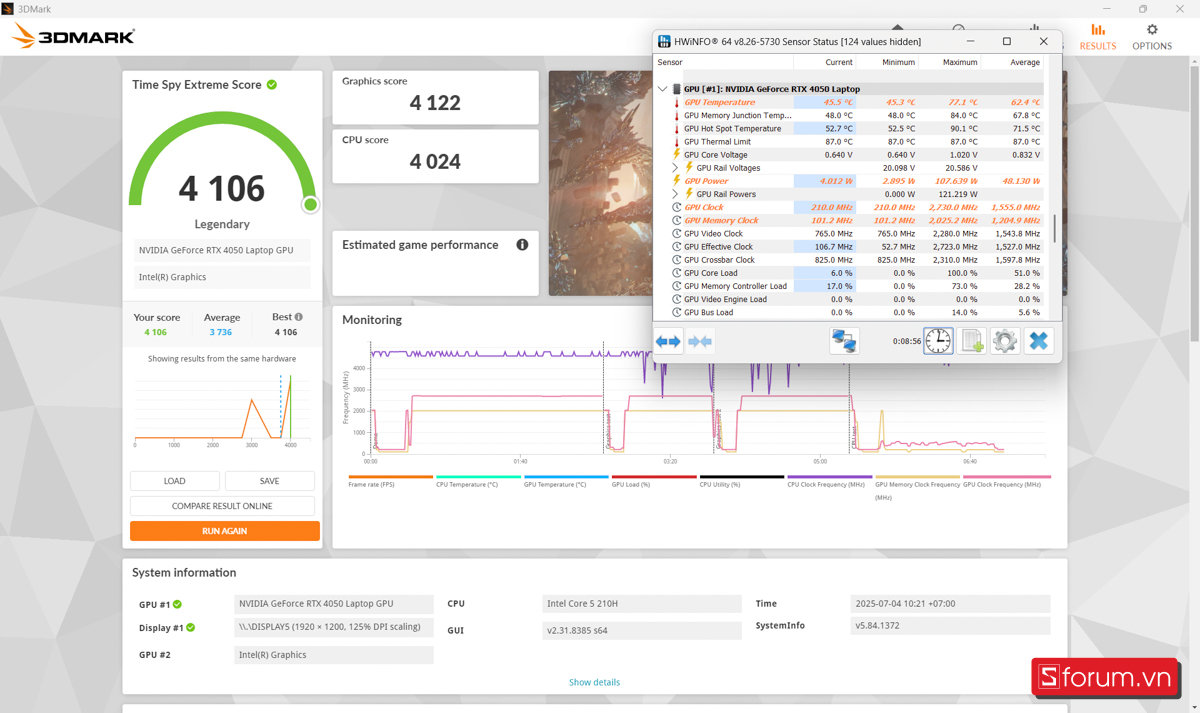This screenshot has width=1200, height=713.
Task: Click the Time Spy benchmark screenshot thumbnail
Action: click(600, 183)
